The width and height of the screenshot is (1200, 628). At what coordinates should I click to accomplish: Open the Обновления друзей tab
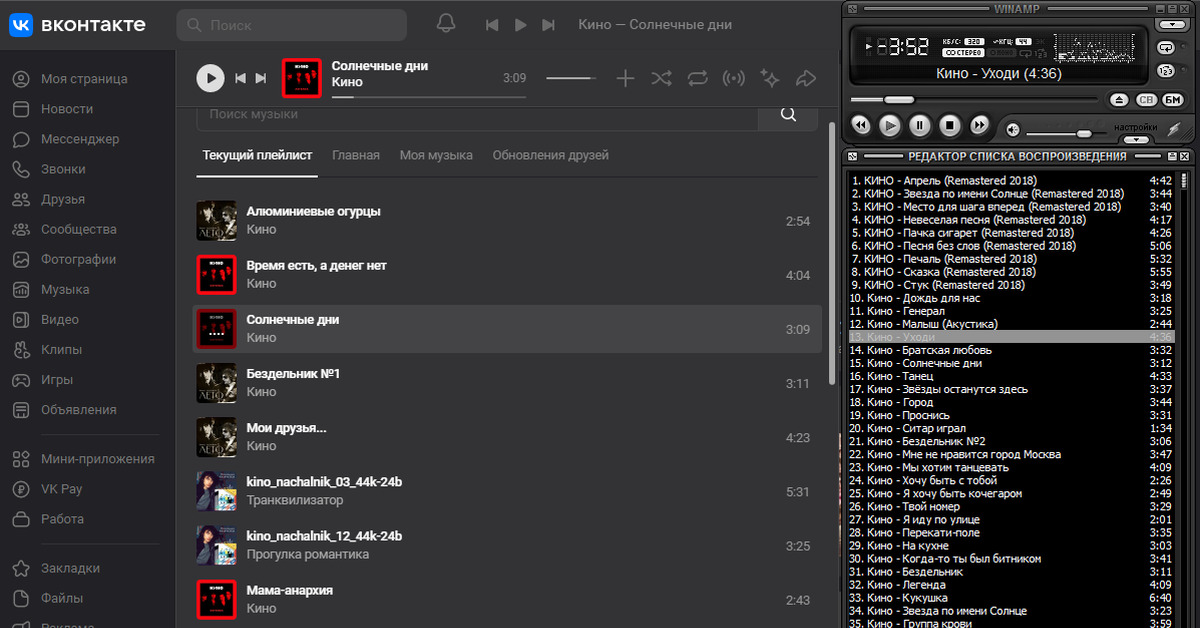(551, 155)
